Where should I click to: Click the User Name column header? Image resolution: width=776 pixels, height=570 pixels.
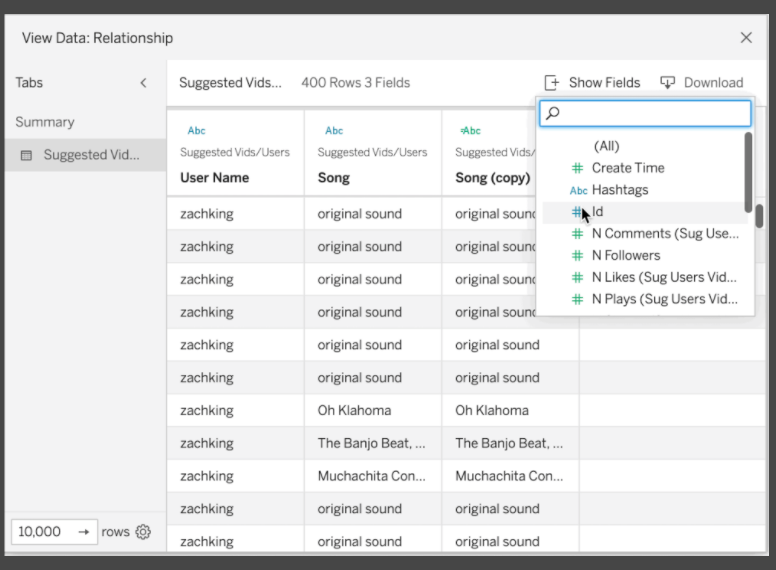[x=214, y=178]
